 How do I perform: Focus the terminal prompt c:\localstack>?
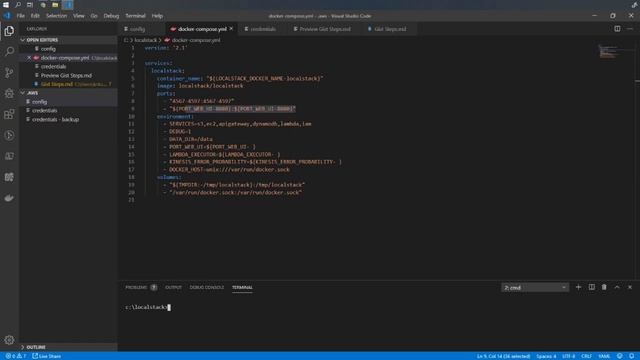click(148, 307)
